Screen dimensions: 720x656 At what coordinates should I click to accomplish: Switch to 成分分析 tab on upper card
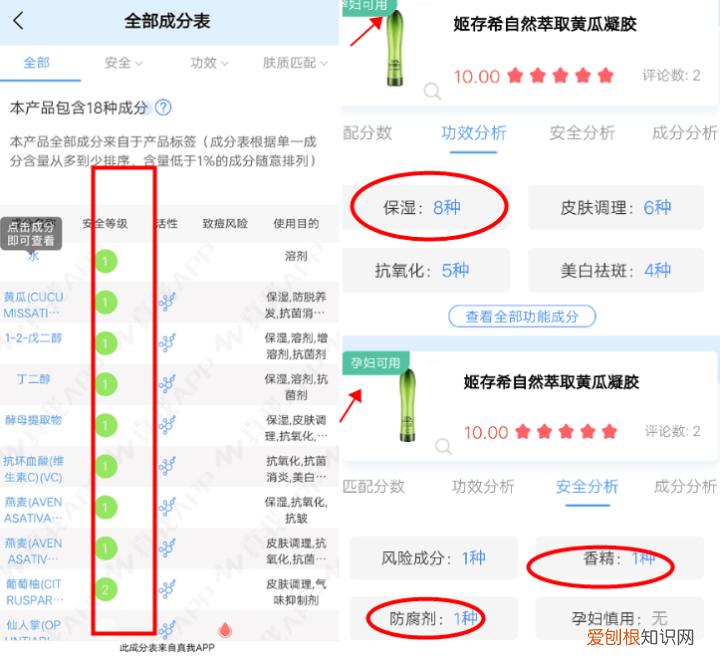[x=684, y=133]
